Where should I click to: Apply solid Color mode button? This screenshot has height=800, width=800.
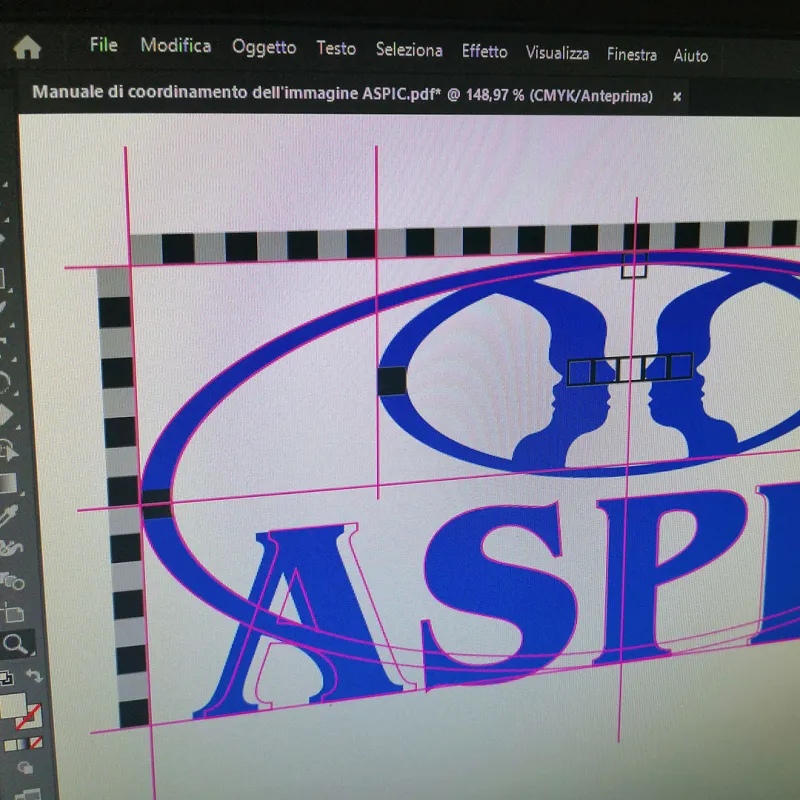pos(10,745)
